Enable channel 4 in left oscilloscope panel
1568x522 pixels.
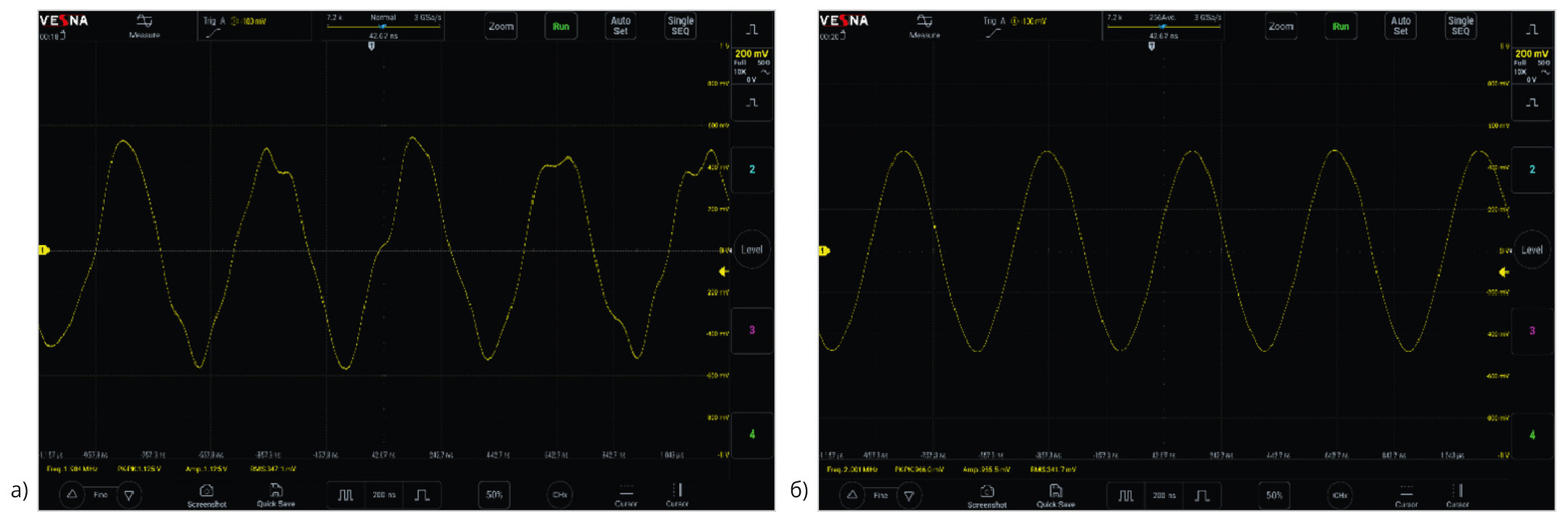coord(752,435)
